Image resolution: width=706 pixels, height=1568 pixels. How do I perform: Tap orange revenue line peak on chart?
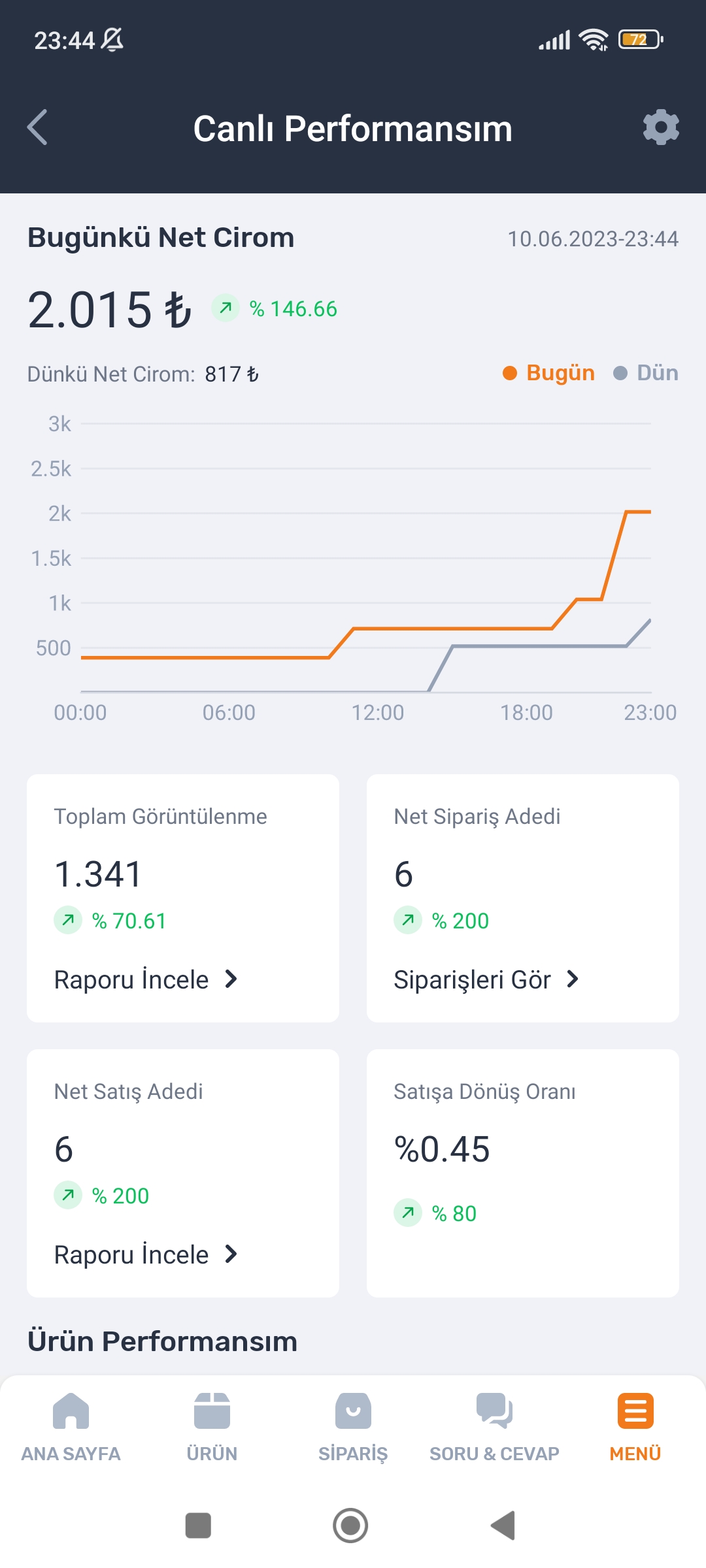(x=637, y=512)
